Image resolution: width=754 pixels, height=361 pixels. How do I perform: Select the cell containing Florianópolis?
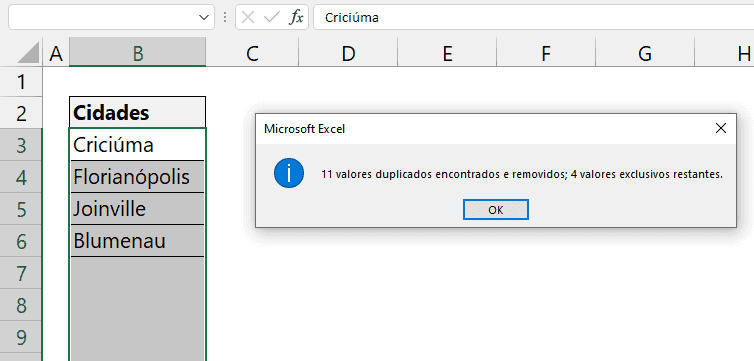tap(138, 177)
